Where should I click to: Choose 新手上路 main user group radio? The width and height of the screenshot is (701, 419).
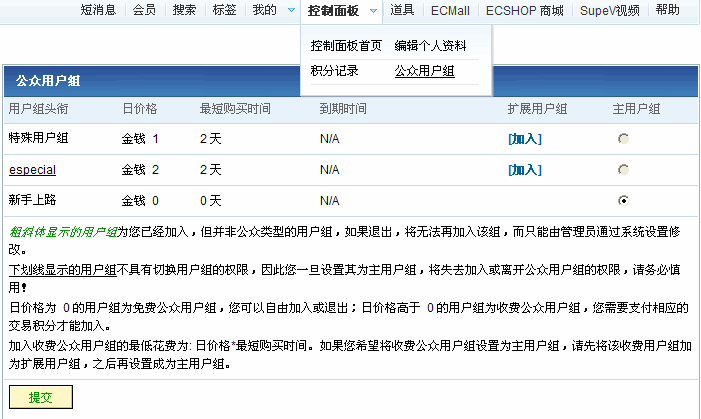(623, 200)
